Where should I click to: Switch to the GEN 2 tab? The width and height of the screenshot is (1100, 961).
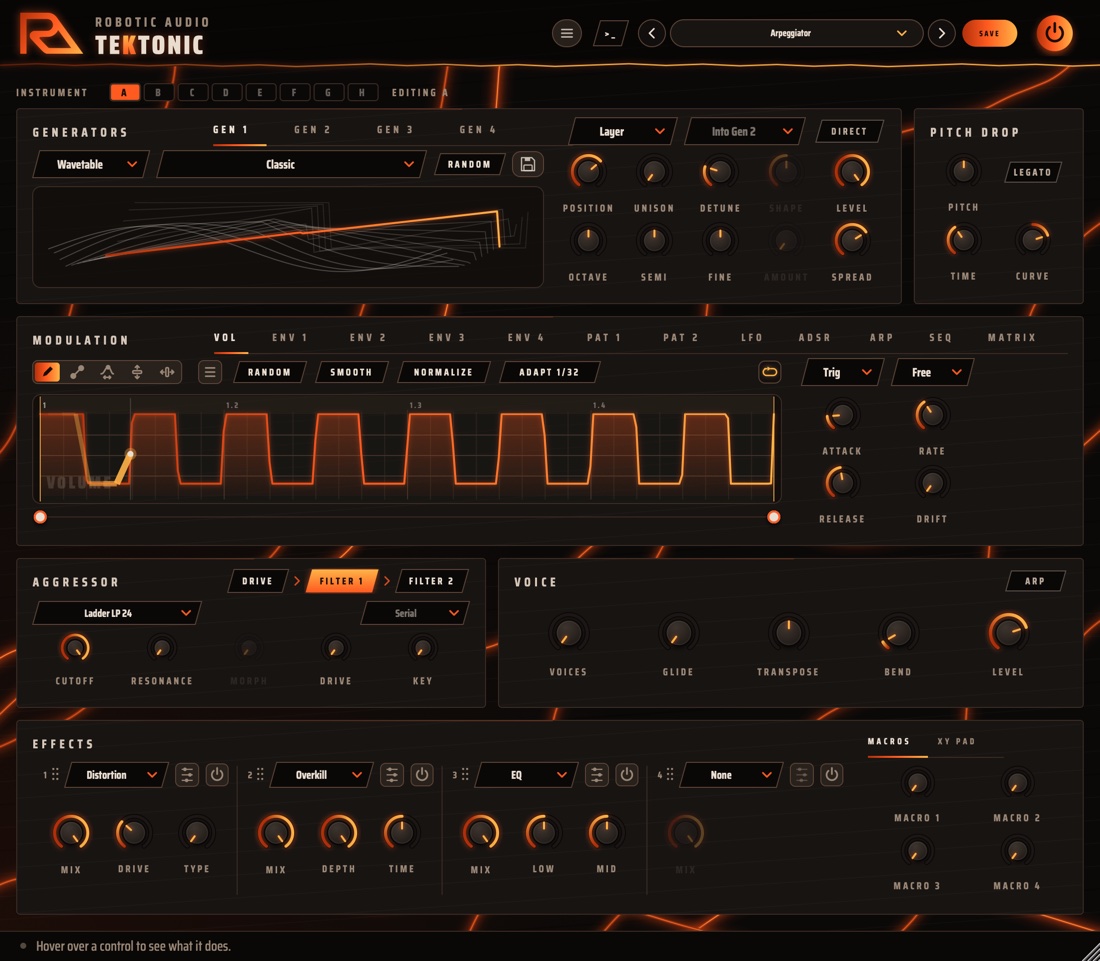pyautogui.click(x=312, y=130)
